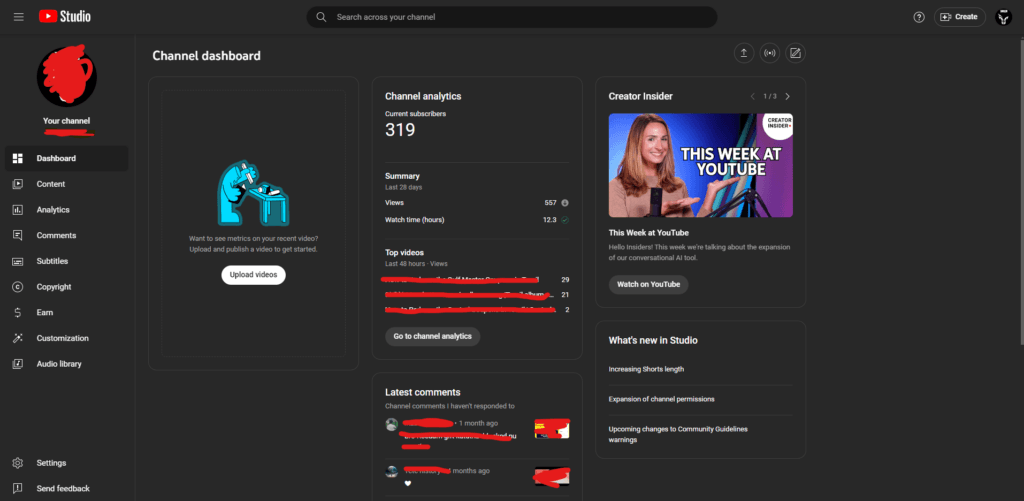Click the top video with 21 views

pyautogui.click(x=477, y=295)
